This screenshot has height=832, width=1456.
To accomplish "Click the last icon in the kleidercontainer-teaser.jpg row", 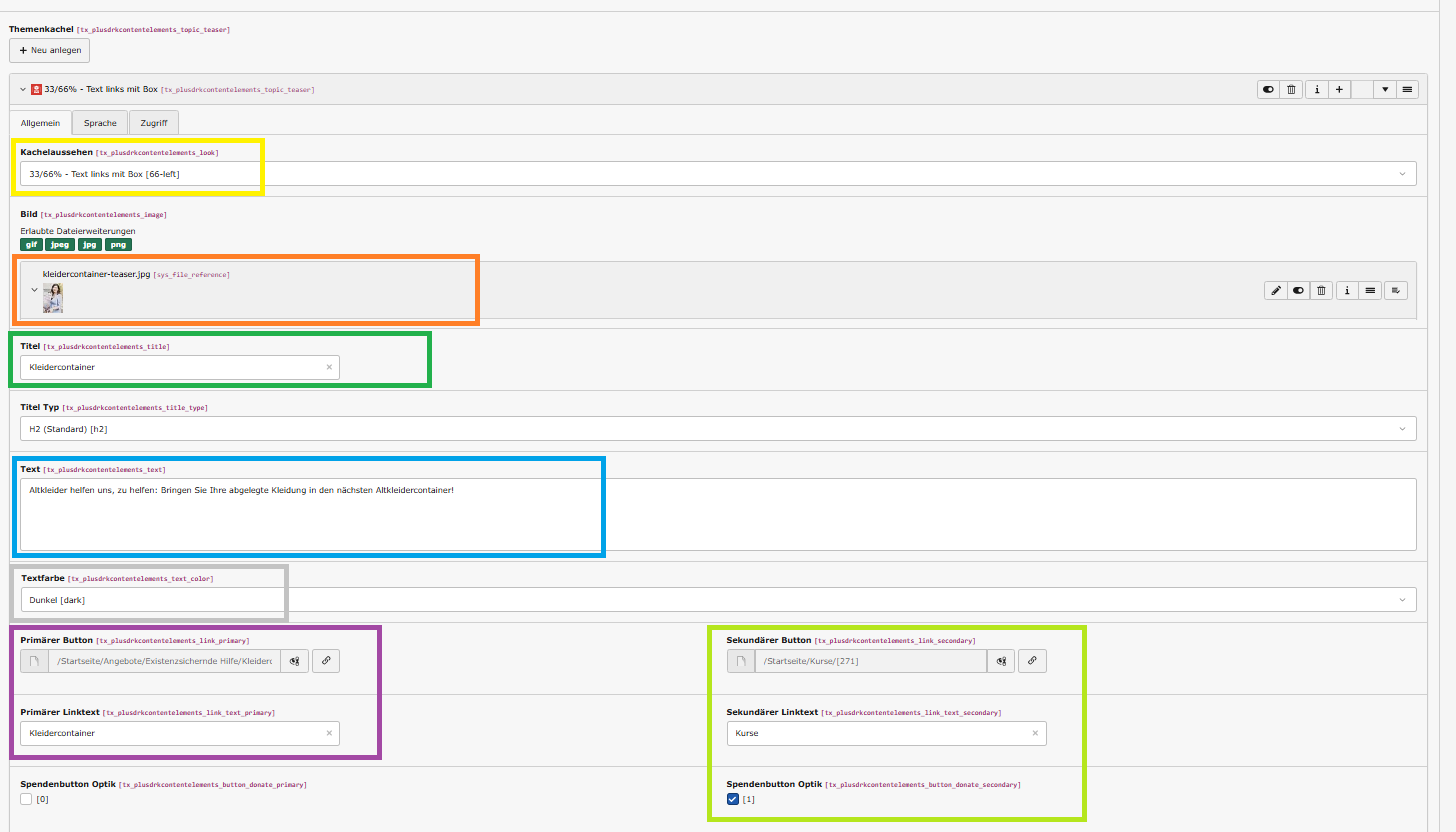I will (1397, 290).
